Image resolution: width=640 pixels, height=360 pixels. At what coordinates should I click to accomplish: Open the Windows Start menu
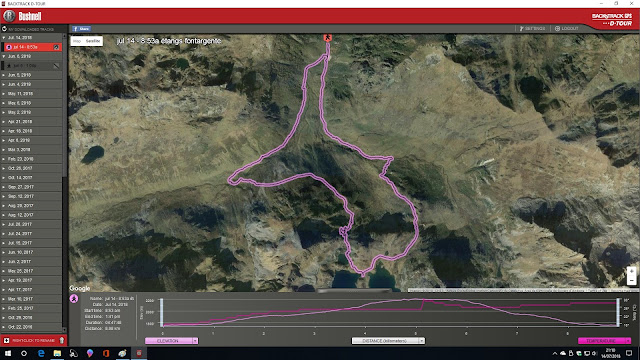(x=8, y=353)
